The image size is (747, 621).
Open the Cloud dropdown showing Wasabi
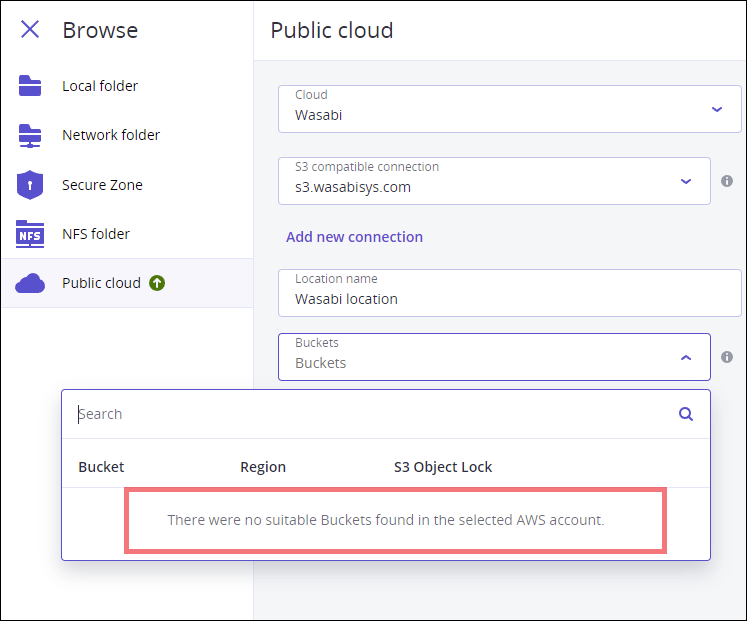click(x=510, y=109)
